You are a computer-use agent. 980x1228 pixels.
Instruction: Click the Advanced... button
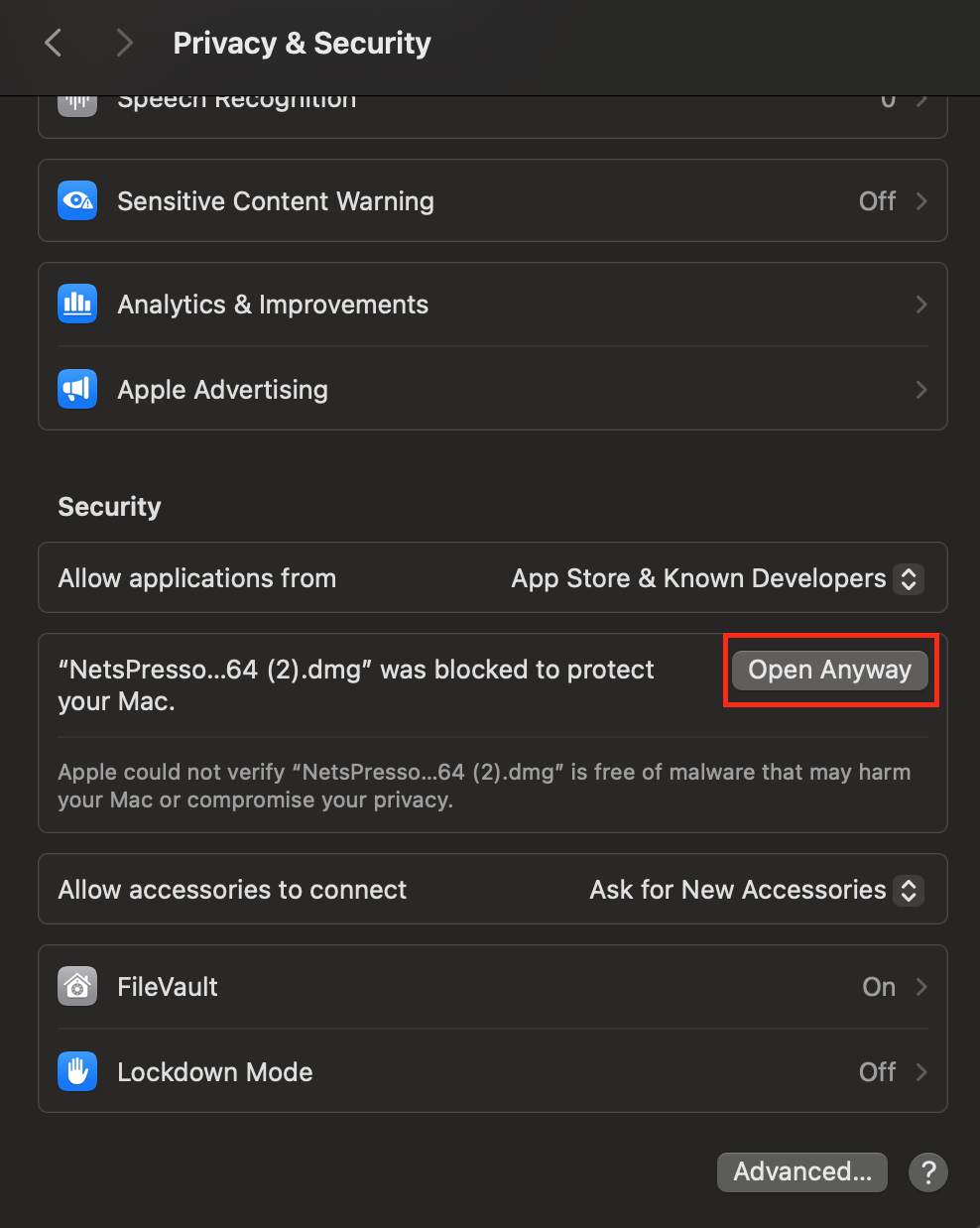[802, 1172]
